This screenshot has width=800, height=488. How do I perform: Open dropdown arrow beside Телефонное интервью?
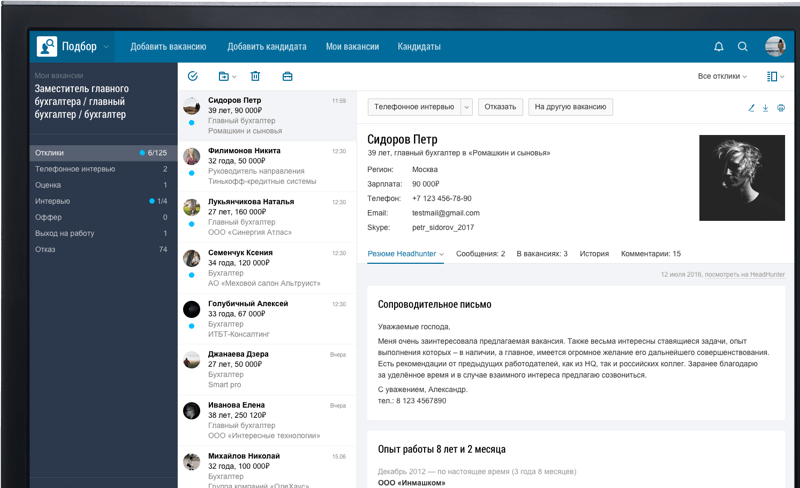pos(466,107)
